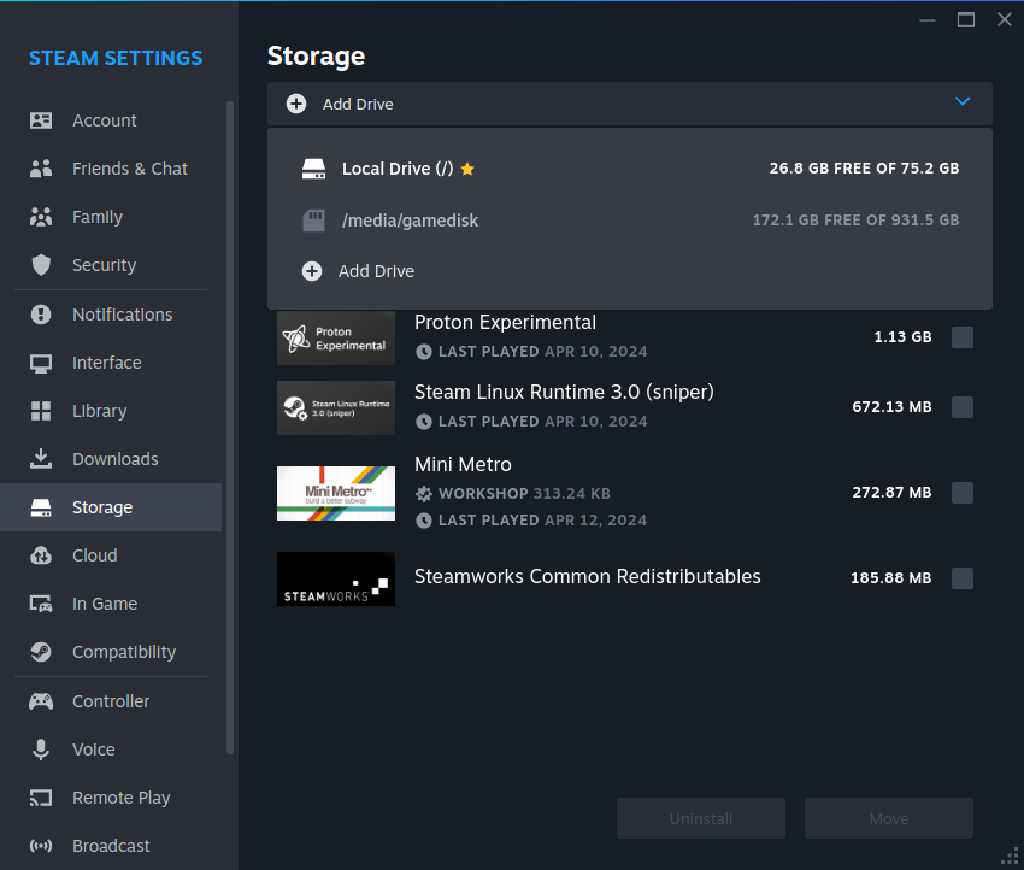Open the Downloads icon in the sidebar
The width and height of the screenshot is (1024, 870).
41,459
